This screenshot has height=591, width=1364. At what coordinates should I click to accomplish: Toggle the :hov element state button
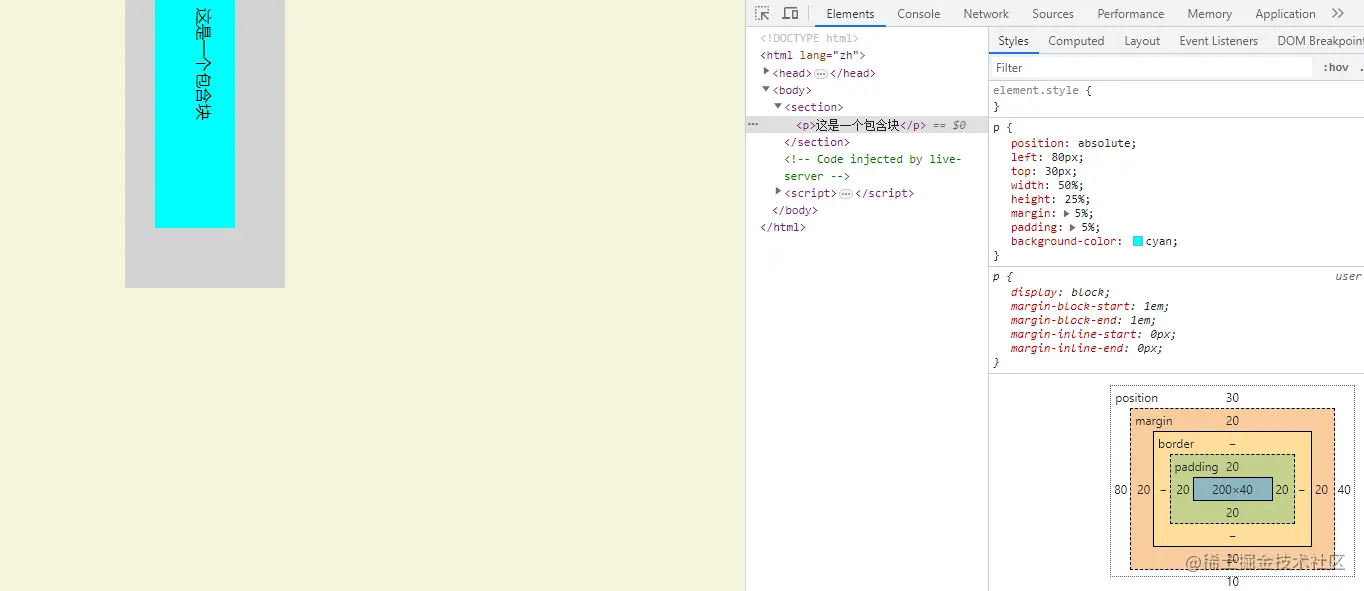pyautogui.click(x=1335, y=68)
